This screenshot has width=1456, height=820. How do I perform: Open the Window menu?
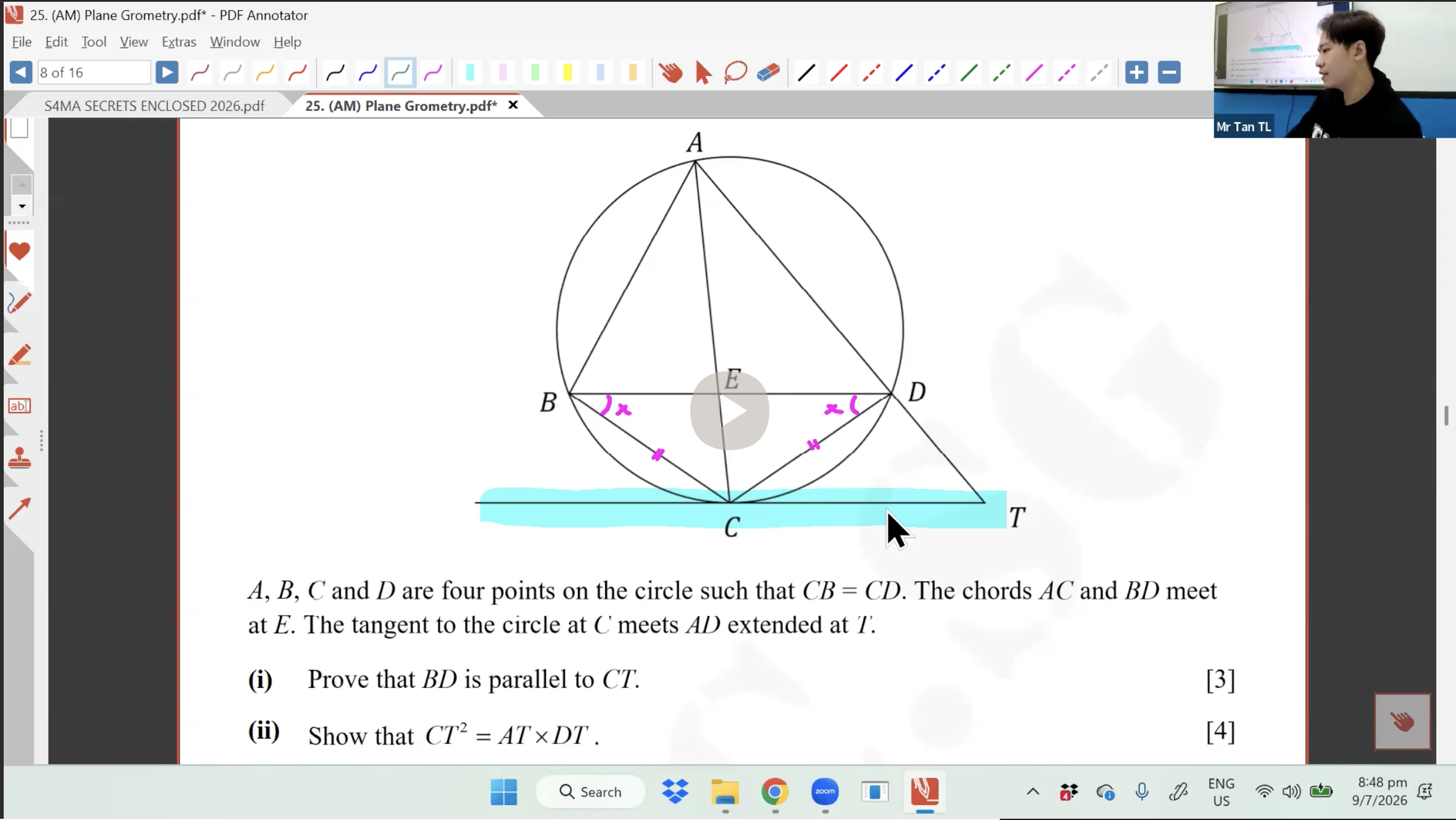point(235,41)
